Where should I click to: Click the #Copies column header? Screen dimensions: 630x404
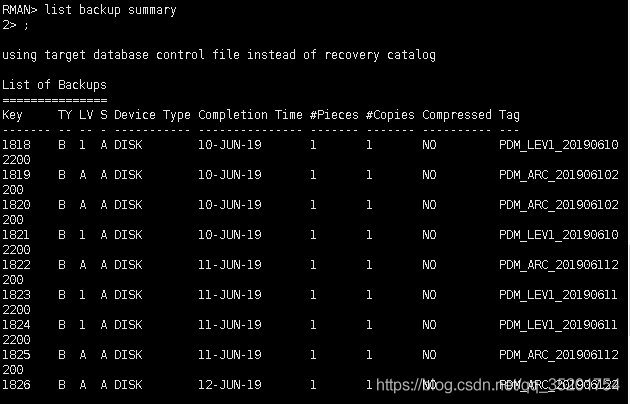tap(390, 115)
